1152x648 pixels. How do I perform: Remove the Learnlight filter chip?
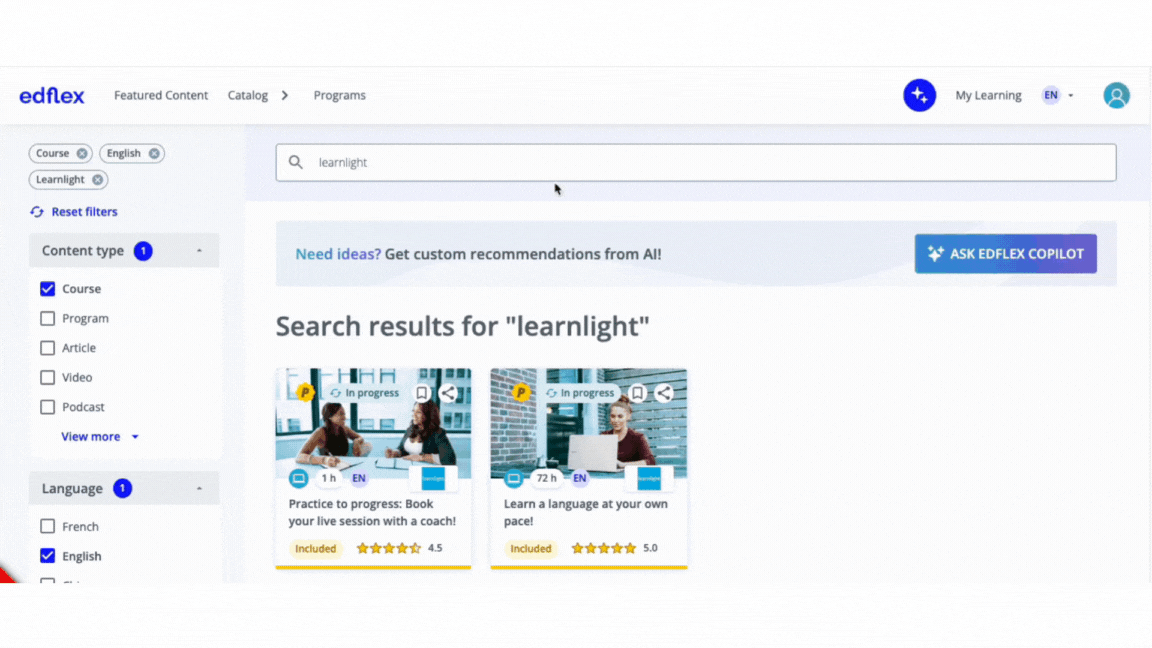(x=98, y=180)
